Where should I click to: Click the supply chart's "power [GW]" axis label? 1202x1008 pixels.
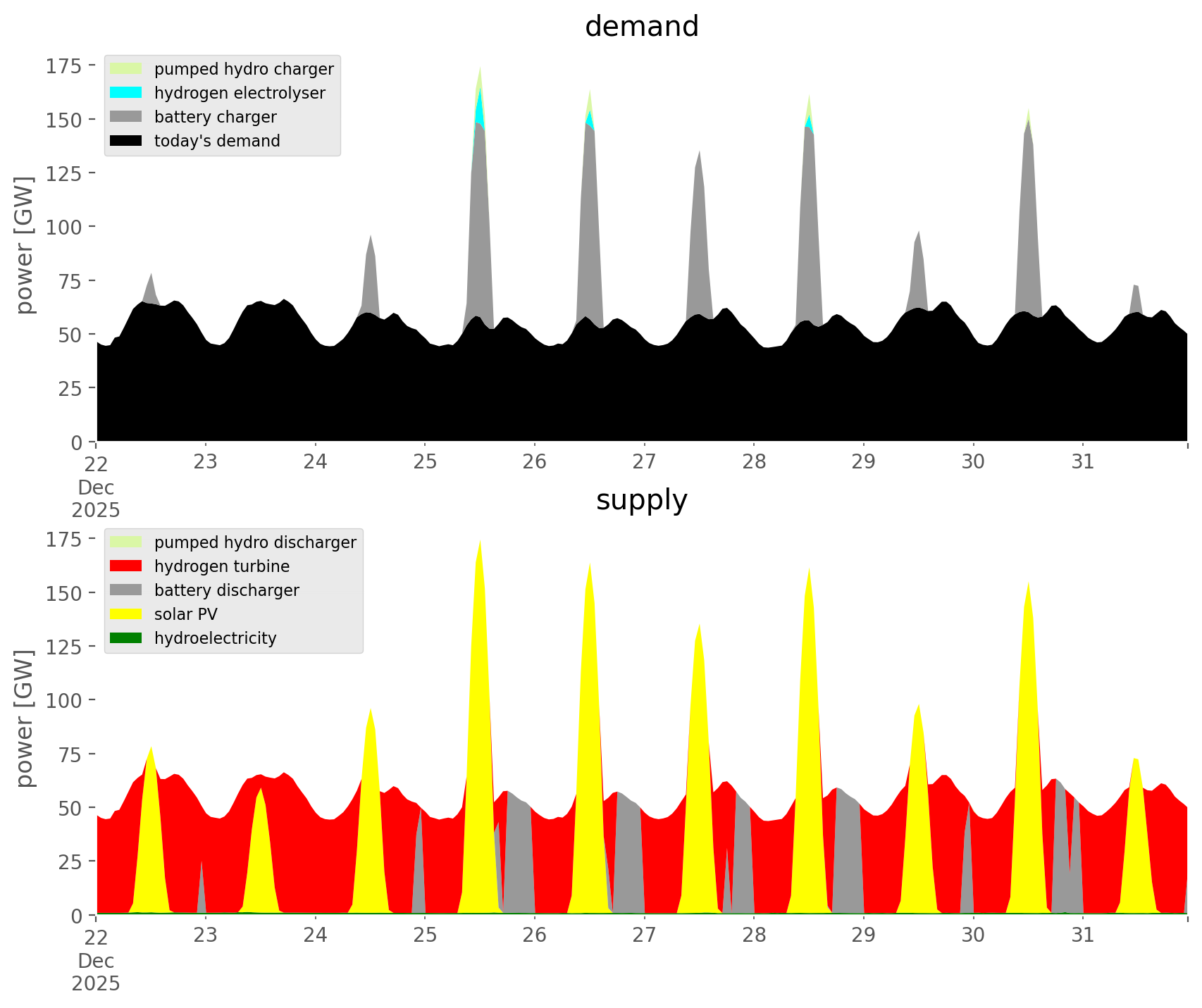pos(24,718)
